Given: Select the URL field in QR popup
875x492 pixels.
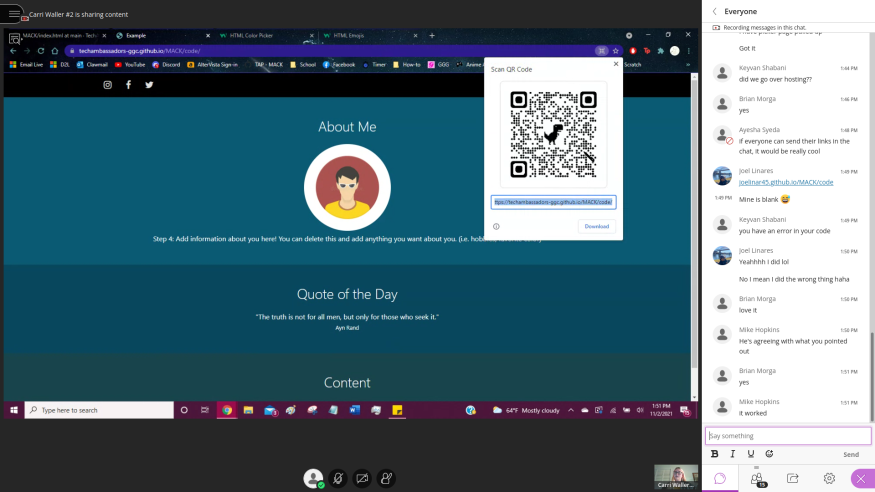Looking at the screenshot, I should click(553, 202).
